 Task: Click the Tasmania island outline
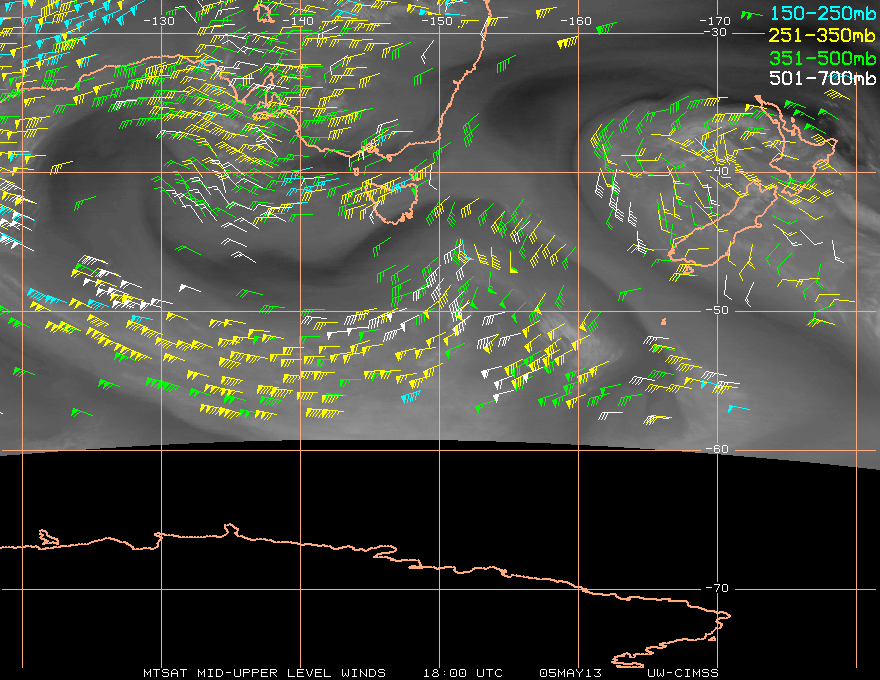(x=395, y=202)
